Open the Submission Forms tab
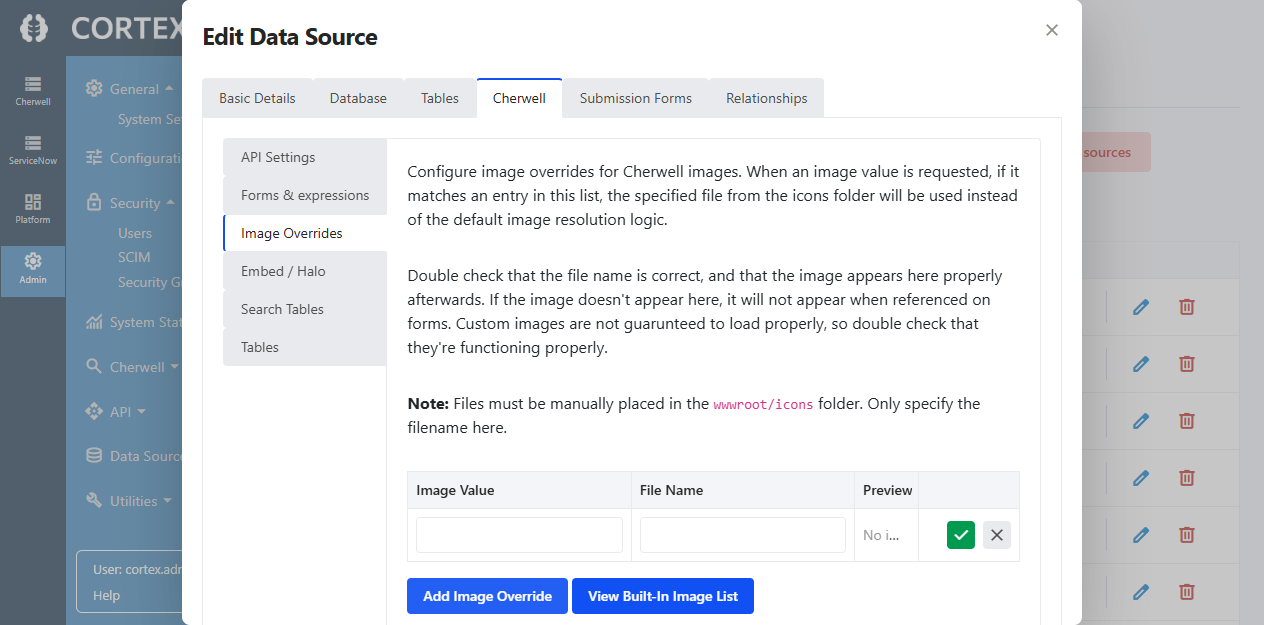 click(636, 98)
